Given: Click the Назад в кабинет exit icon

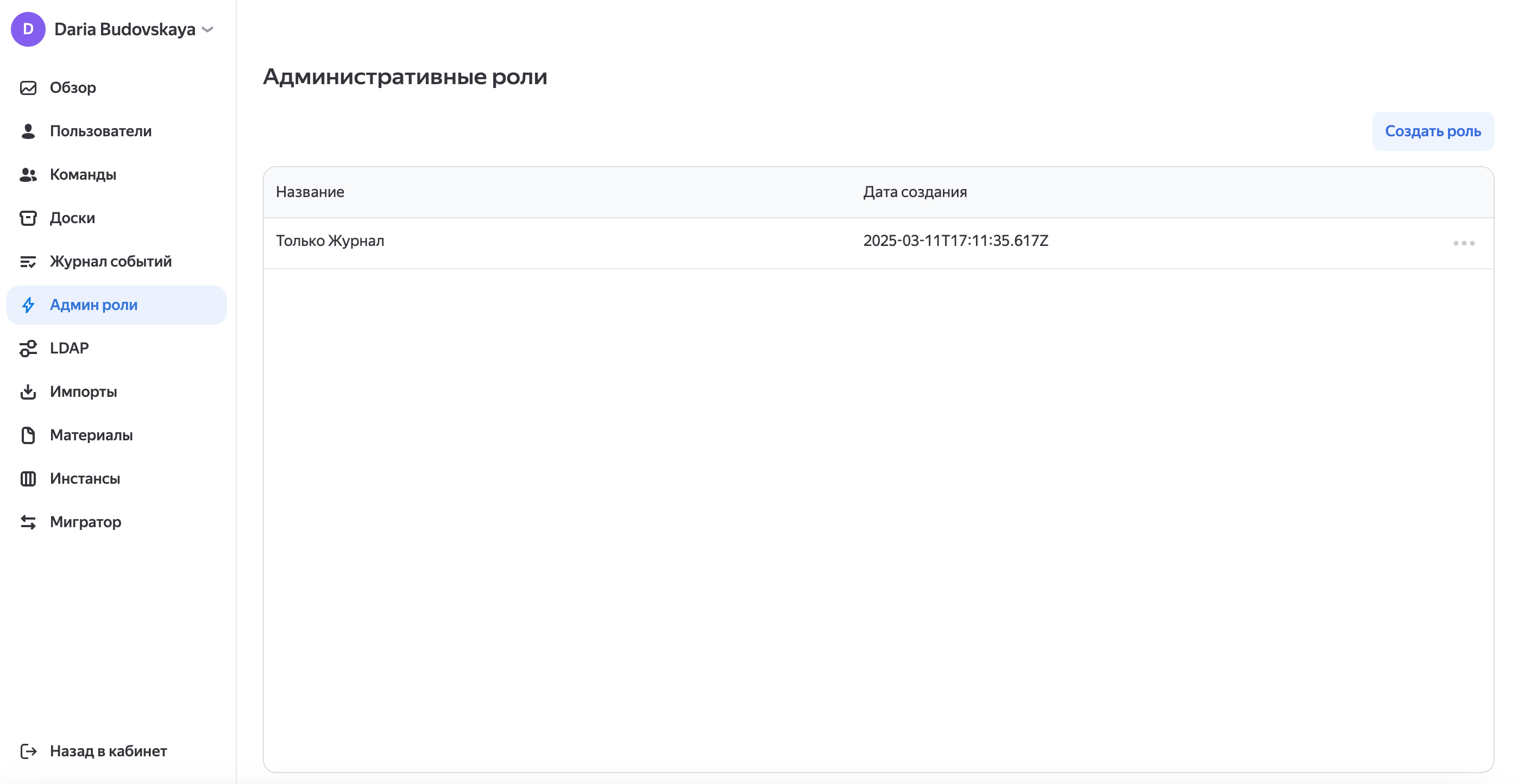Looking at the screenshot, I should 28,751.
